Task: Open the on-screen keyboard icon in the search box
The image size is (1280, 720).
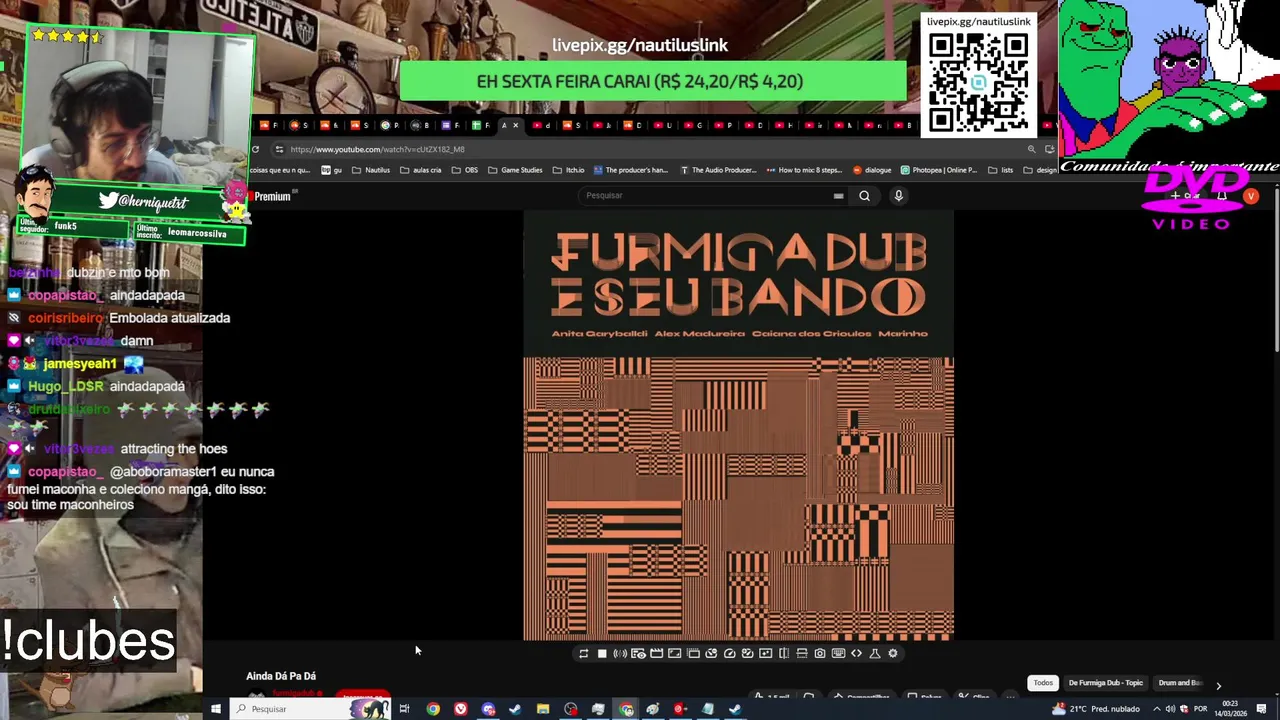Action: [838, 196]
